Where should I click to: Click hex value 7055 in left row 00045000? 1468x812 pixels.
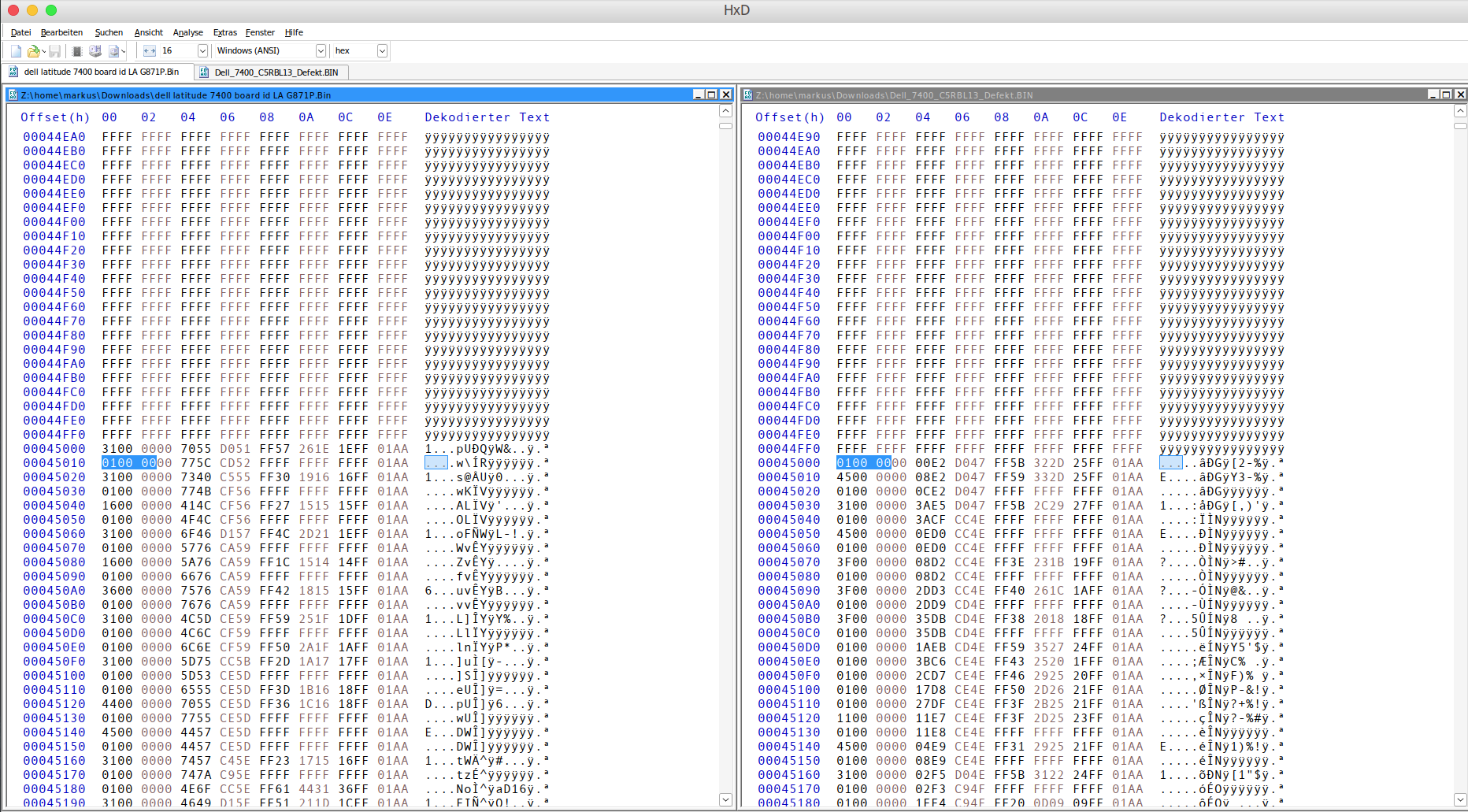(196, 449)
